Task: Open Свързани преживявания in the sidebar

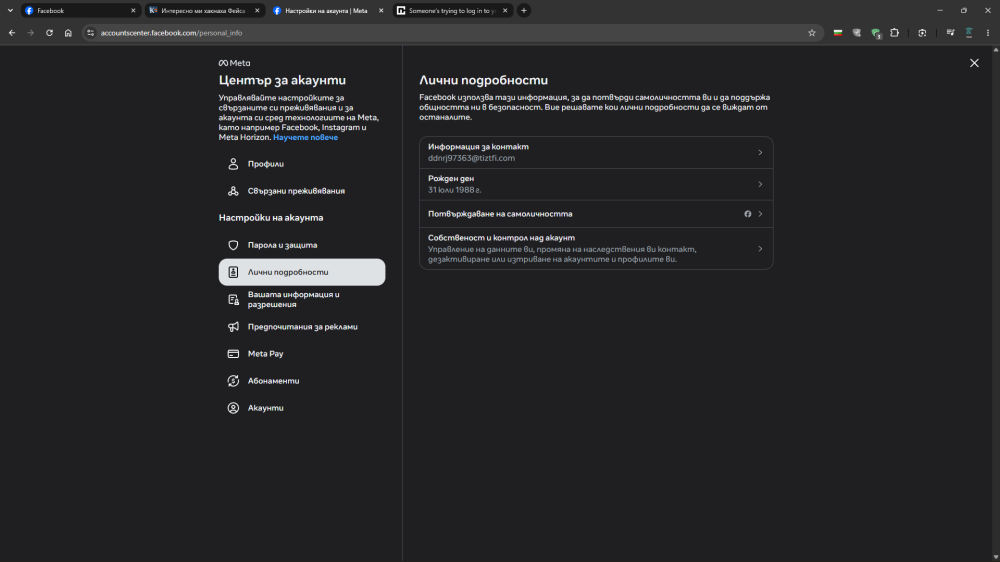Action: 302,191
